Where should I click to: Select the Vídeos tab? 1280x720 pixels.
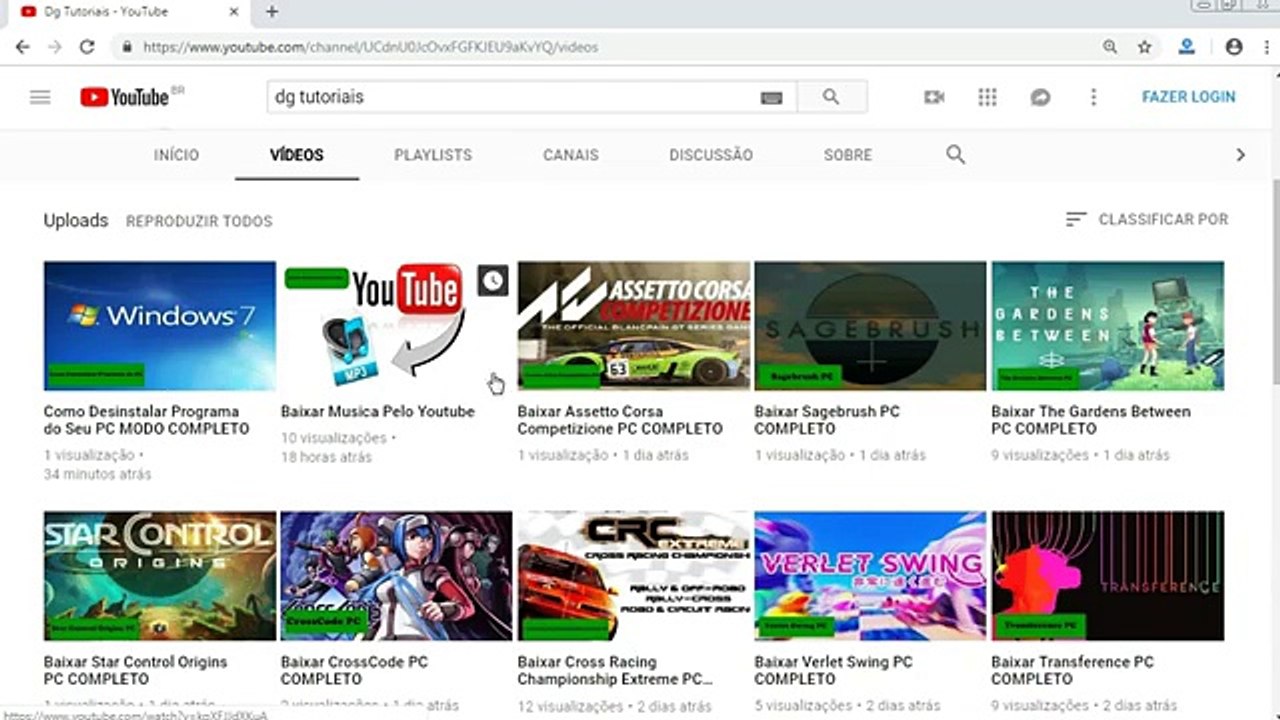[297, 155]
